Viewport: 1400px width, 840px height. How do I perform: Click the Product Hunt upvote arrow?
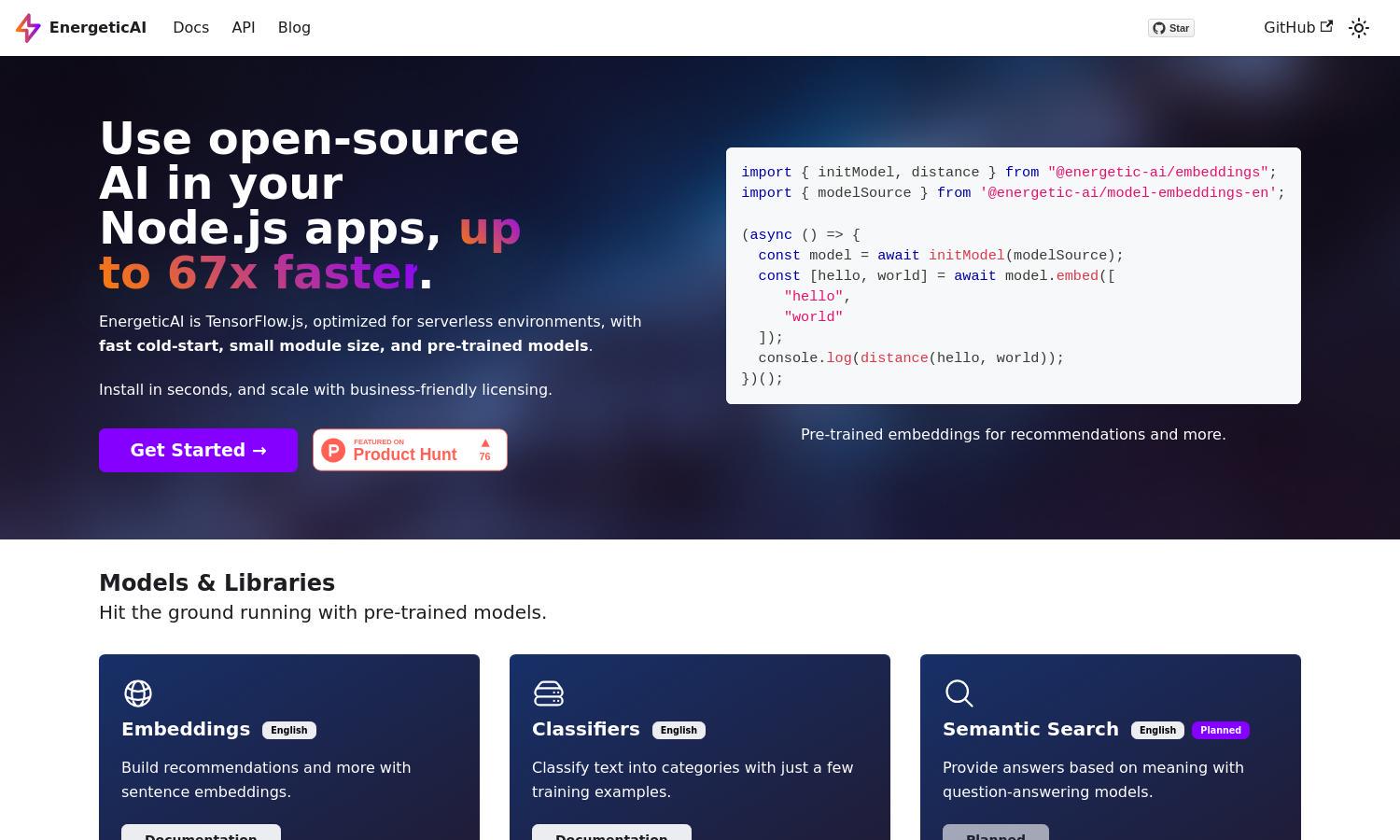tap(484, 443)
